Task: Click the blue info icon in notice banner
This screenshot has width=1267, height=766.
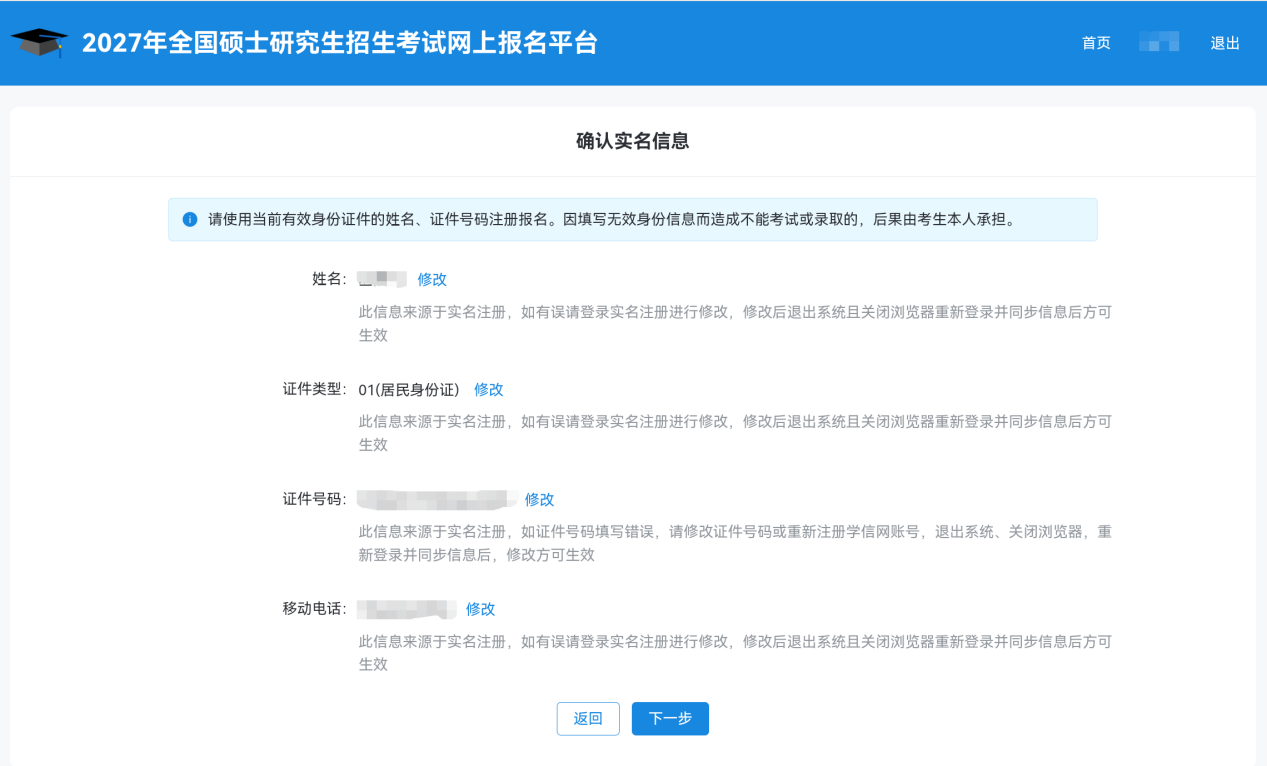Action: point(190,219)
